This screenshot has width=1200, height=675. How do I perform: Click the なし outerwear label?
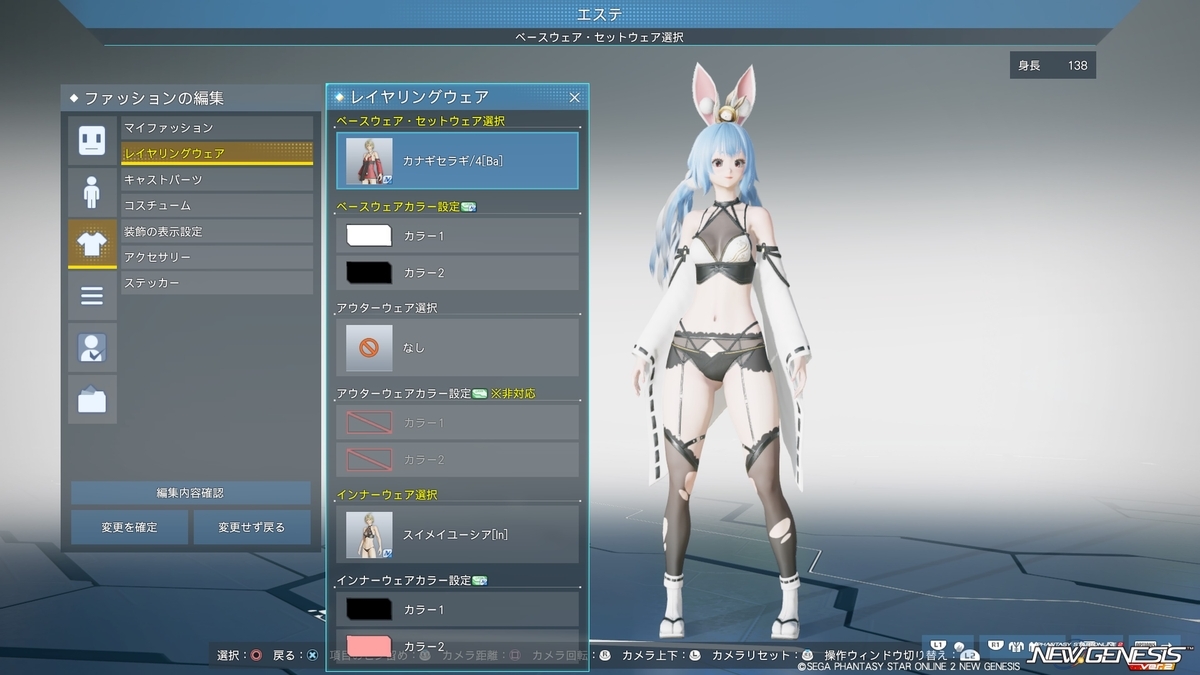point(413,348)
